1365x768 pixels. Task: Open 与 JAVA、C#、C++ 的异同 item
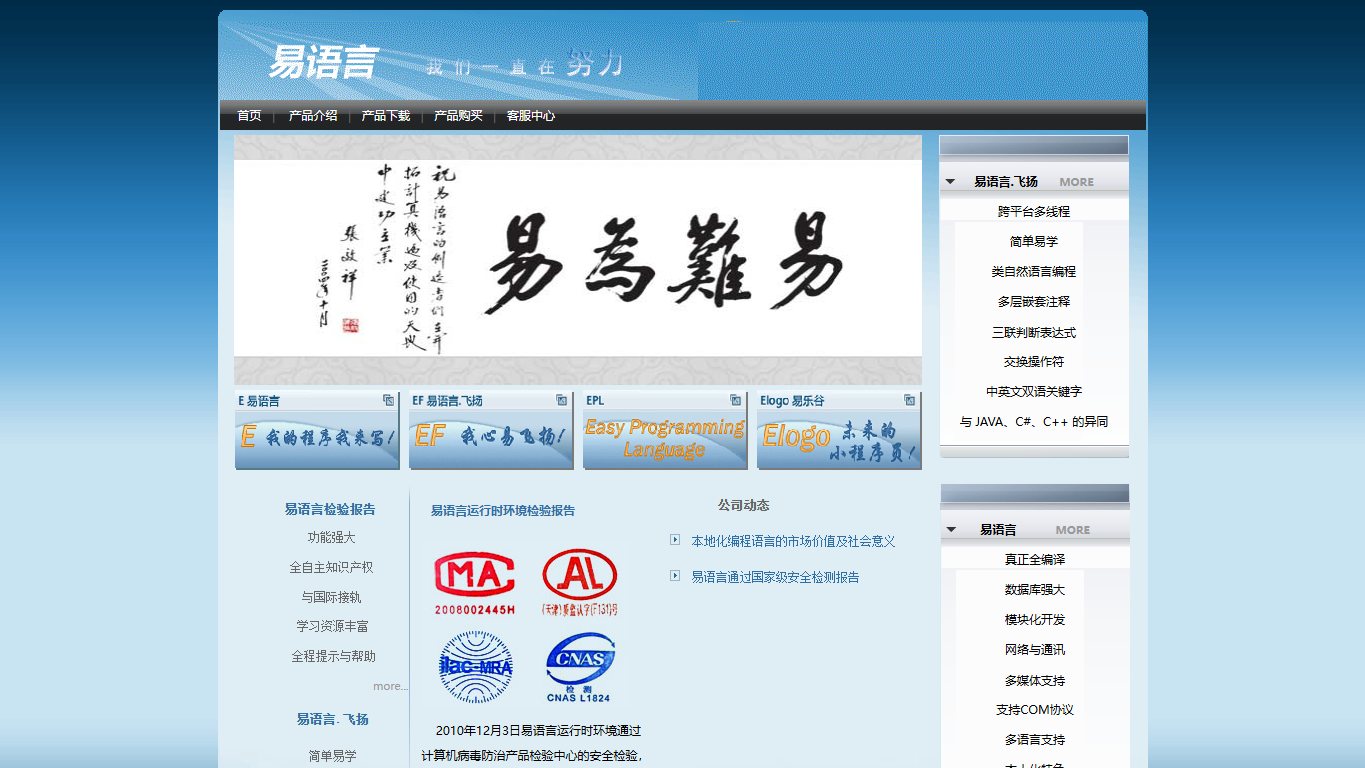(x=1034, y=422)
